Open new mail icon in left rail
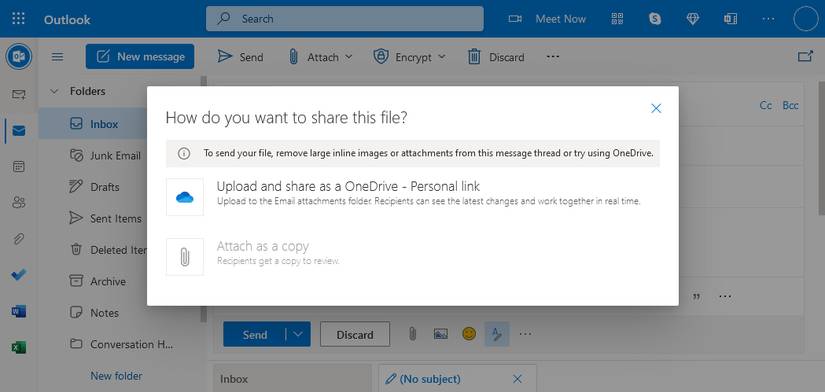 tap(18, 95)
